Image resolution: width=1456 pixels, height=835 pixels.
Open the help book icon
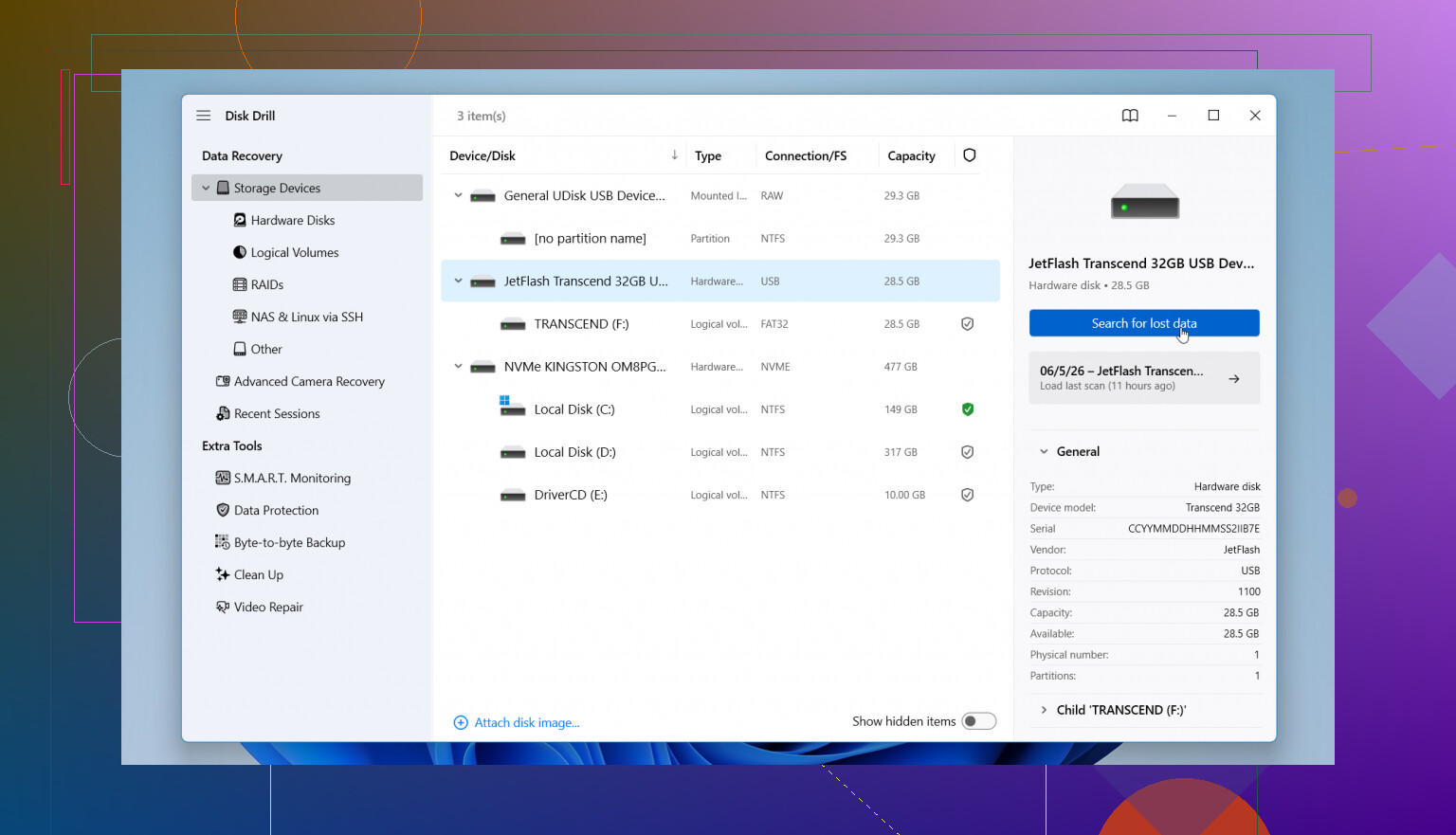tap(1130, 116)
